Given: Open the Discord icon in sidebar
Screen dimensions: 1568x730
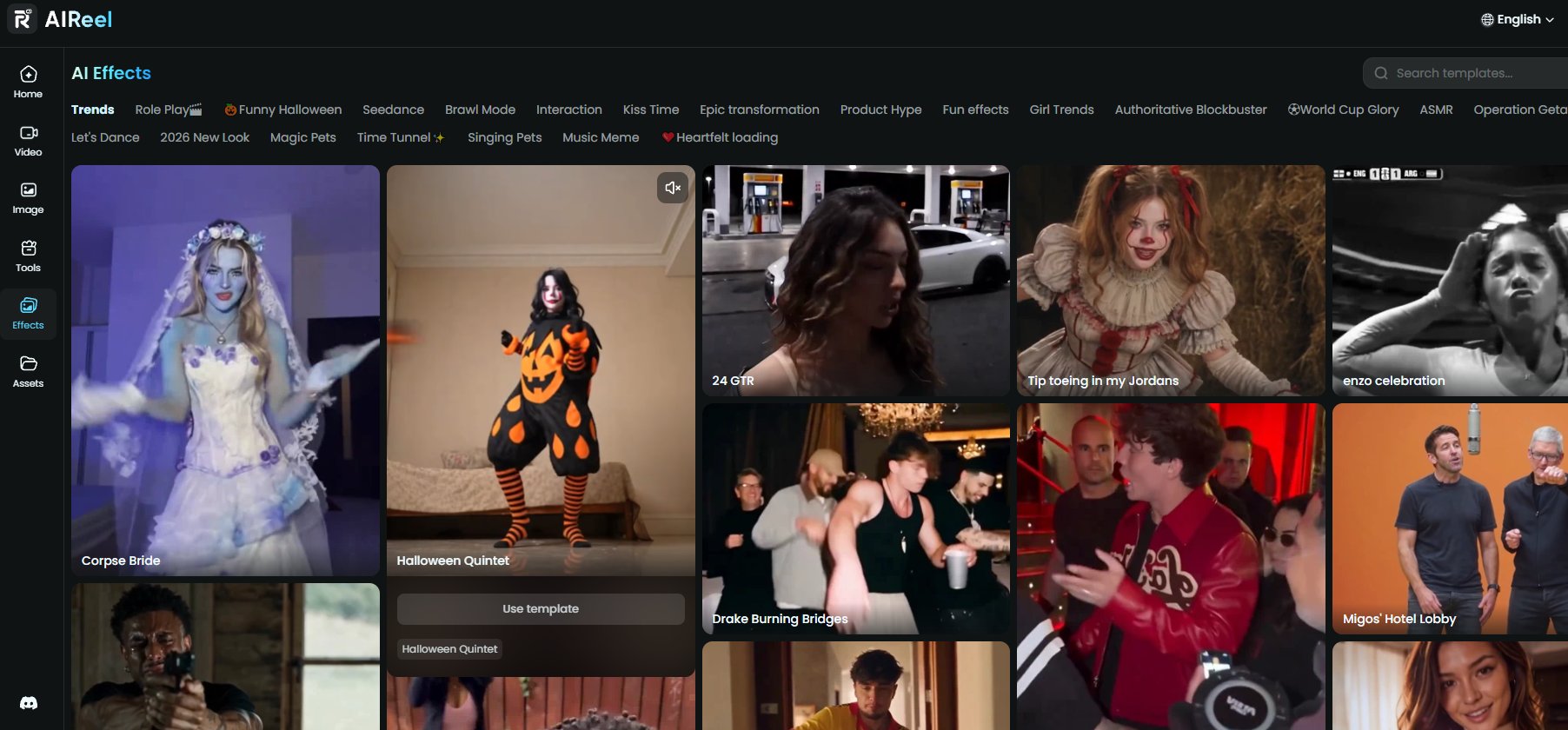Looking at the screenshot, I should (29, 703).
